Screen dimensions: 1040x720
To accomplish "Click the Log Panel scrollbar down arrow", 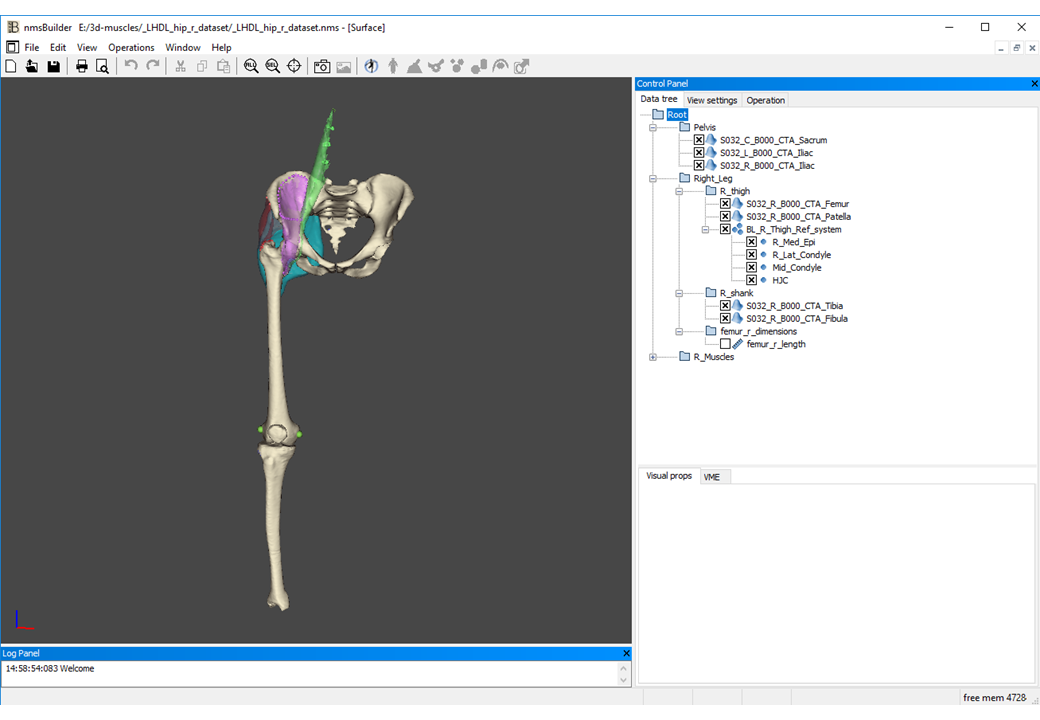I will coord(624,680).
